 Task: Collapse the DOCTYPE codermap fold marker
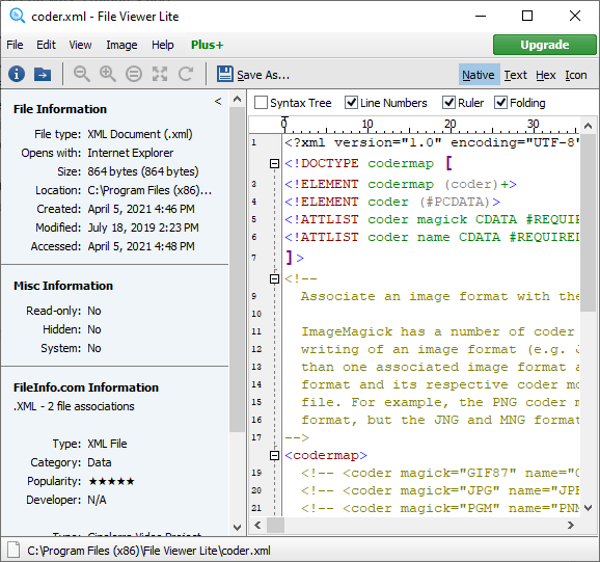click(x=274, y=163)
